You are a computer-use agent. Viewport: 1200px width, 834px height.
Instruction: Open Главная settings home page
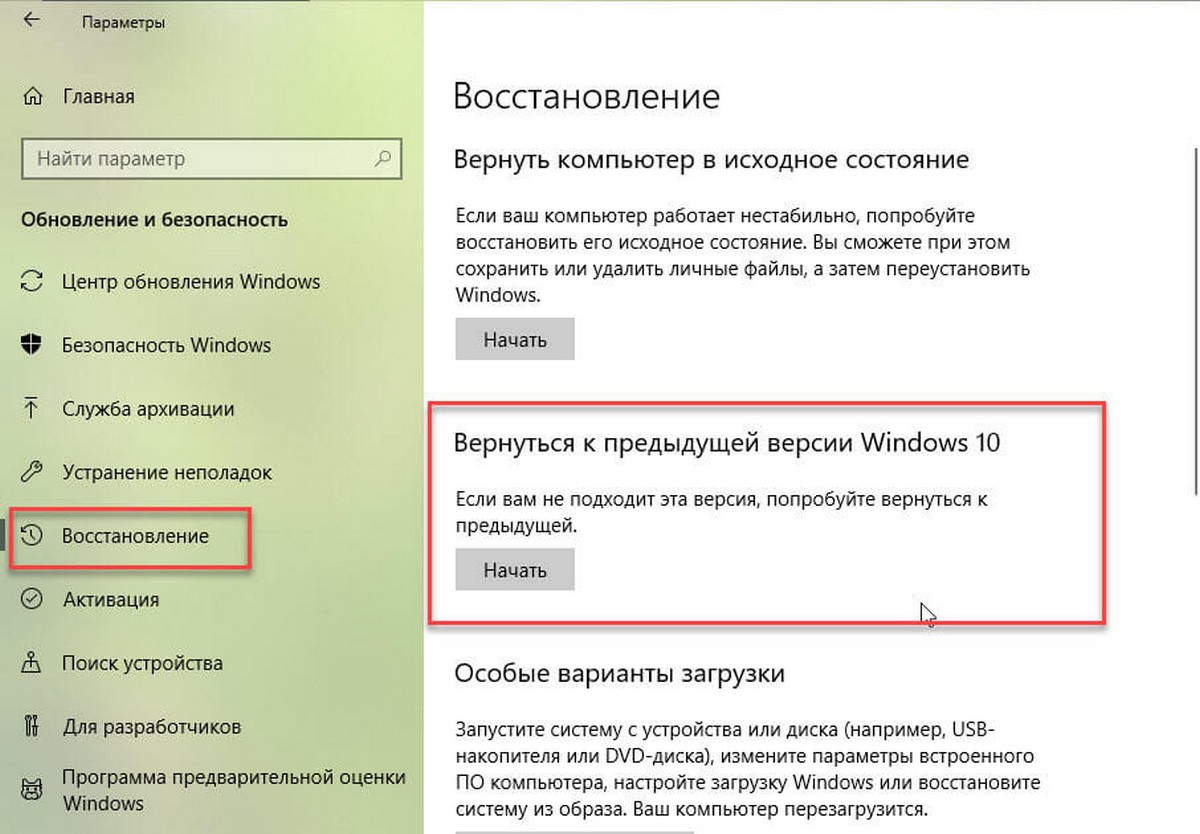tap(98, 97)
